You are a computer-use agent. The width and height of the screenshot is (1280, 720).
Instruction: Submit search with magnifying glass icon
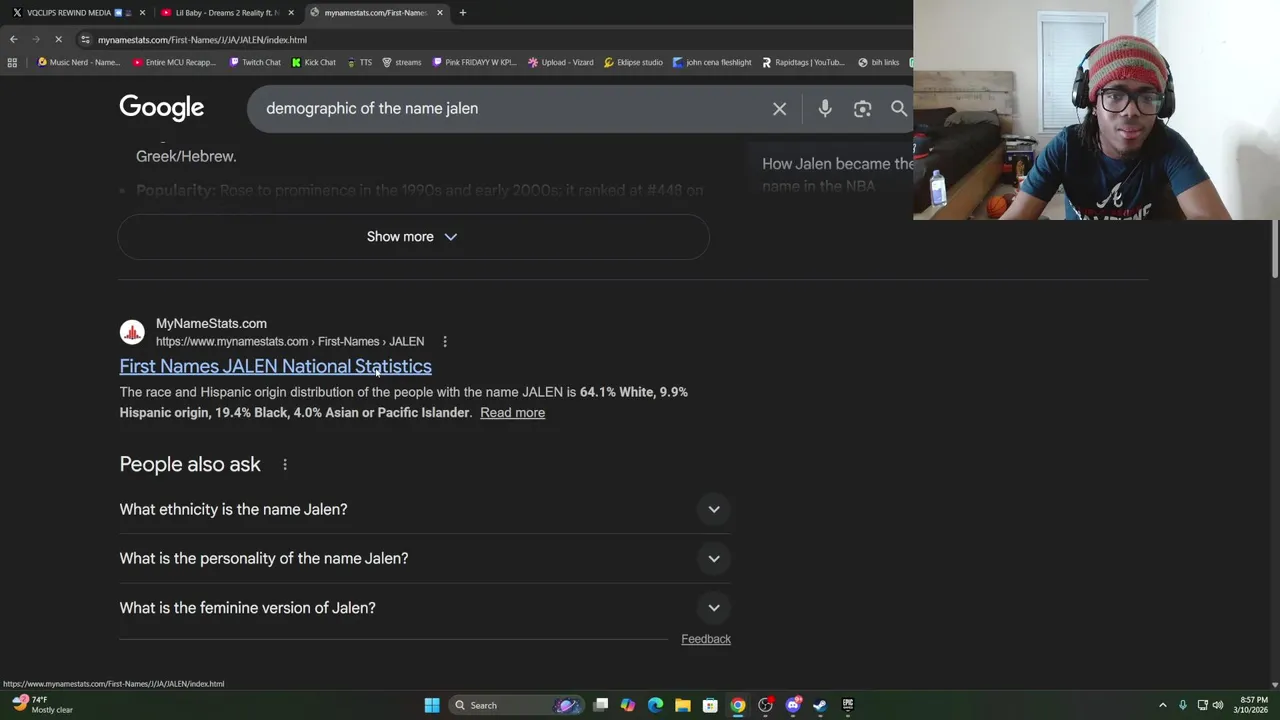898,109
